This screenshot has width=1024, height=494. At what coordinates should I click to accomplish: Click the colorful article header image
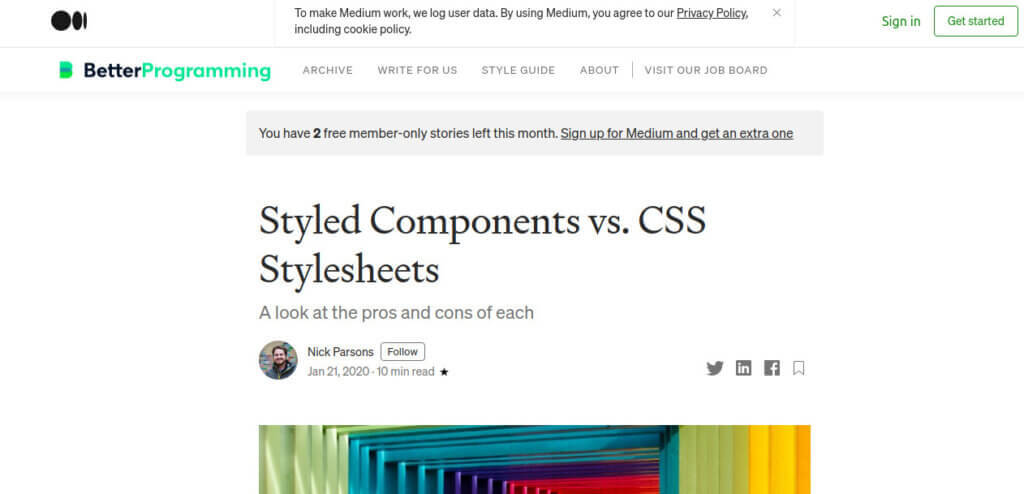click(534, 459)
